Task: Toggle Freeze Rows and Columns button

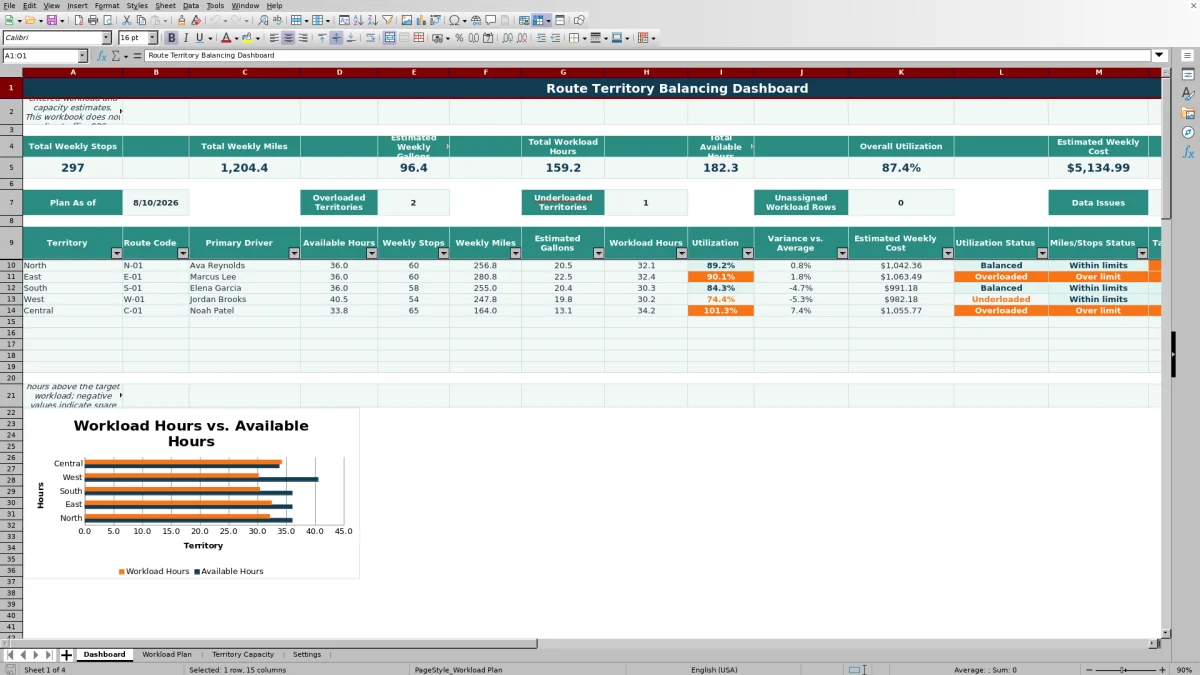Action: [538, 20]
